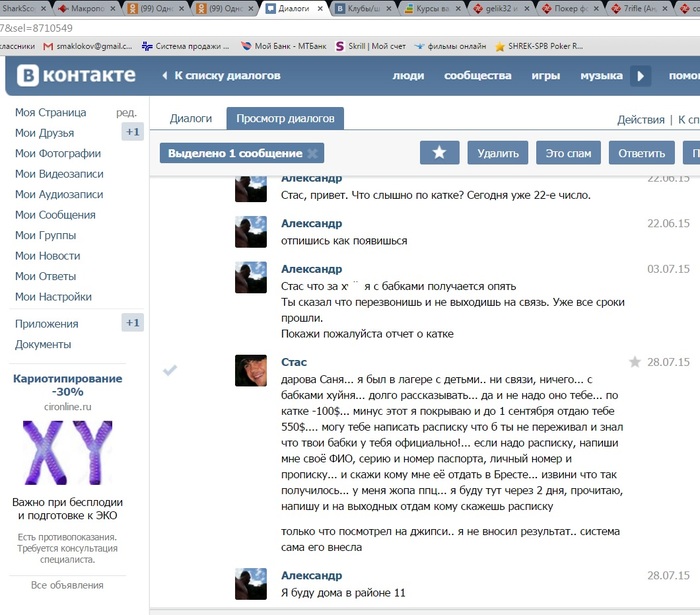The image size is (700, 615).
Task: Open the Система продажи bookmark
Action: pyautogui.click(x=186, y=46)
